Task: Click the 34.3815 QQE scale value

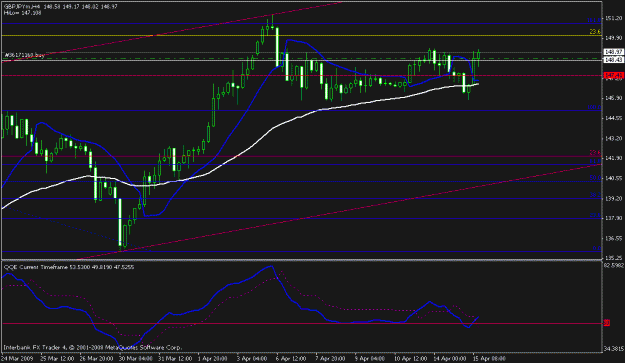Action: [614, 348]
